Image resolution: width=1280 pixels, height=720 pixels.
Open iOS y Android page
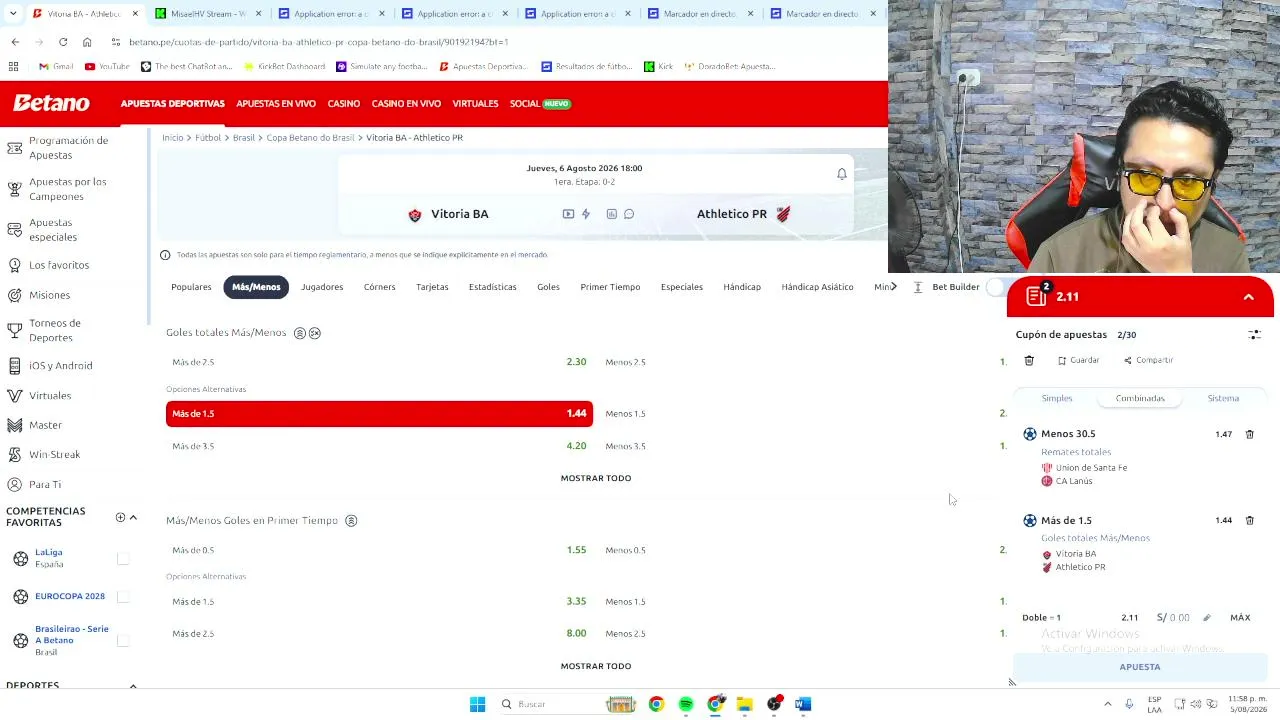point(60,365)
